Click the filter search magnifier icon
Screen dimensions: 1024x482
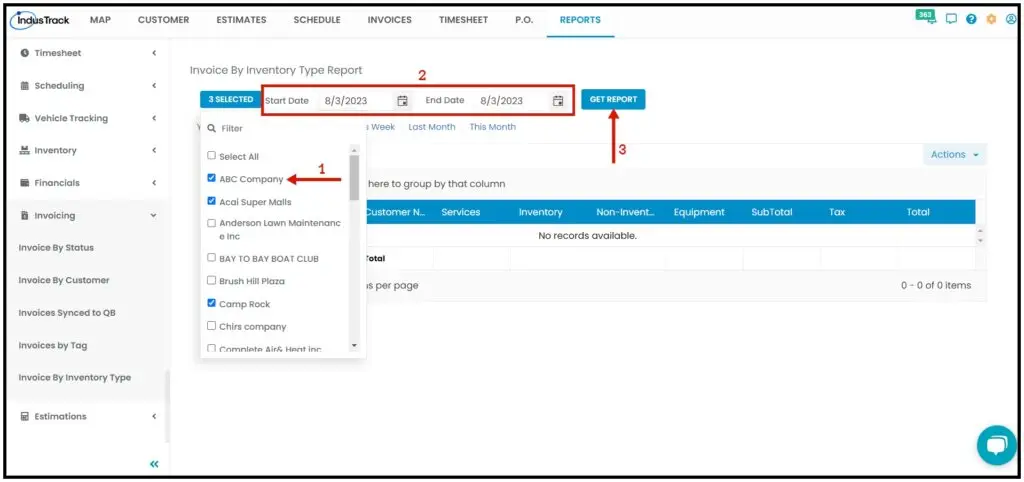pyautogui.click(x=212, y=129)
